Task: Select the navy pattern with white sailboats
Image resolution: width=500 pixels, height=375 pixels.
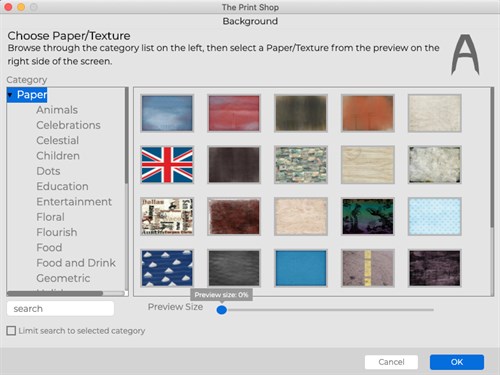Action: tap(167, 268)
